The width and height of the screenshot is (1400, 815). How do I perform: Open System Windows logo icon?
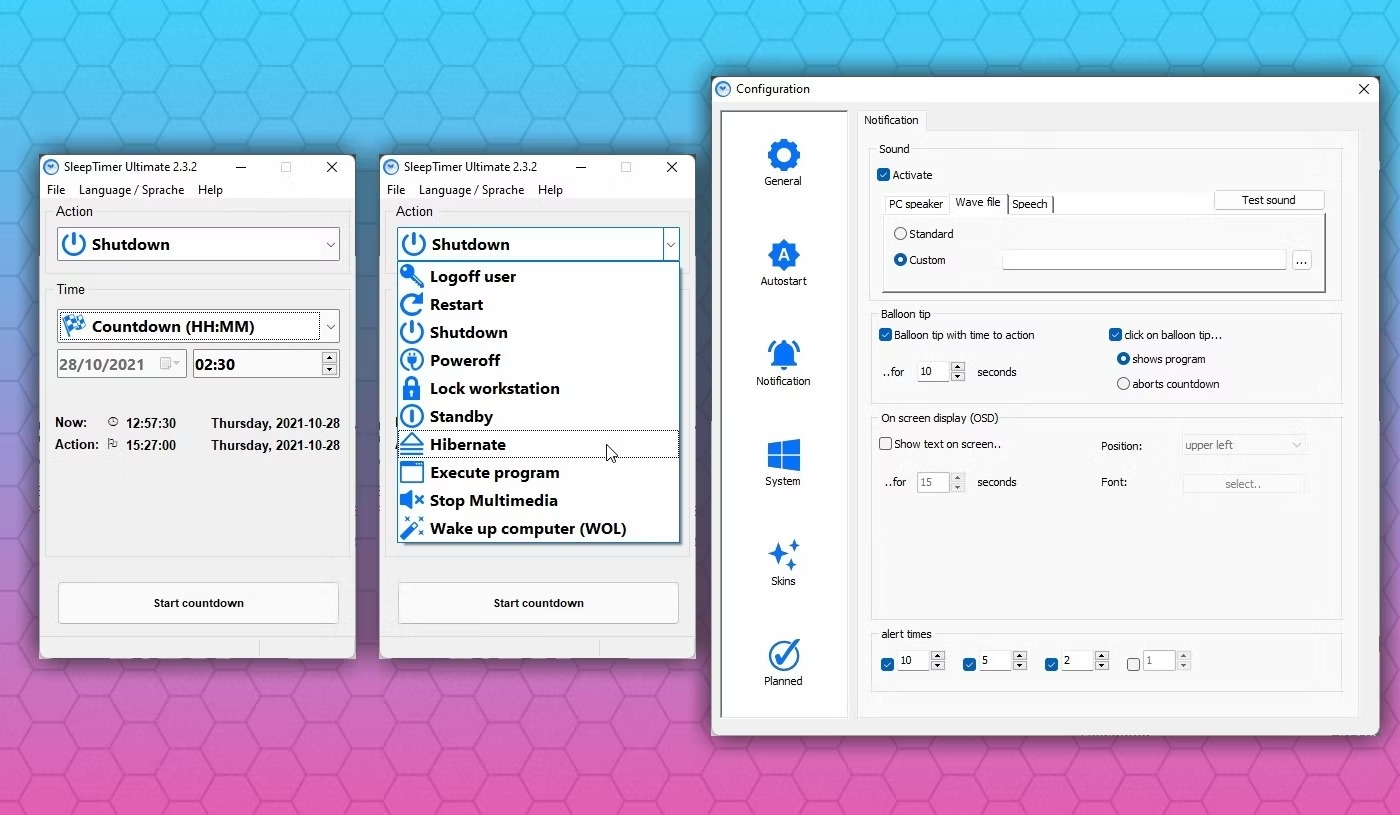783,455
